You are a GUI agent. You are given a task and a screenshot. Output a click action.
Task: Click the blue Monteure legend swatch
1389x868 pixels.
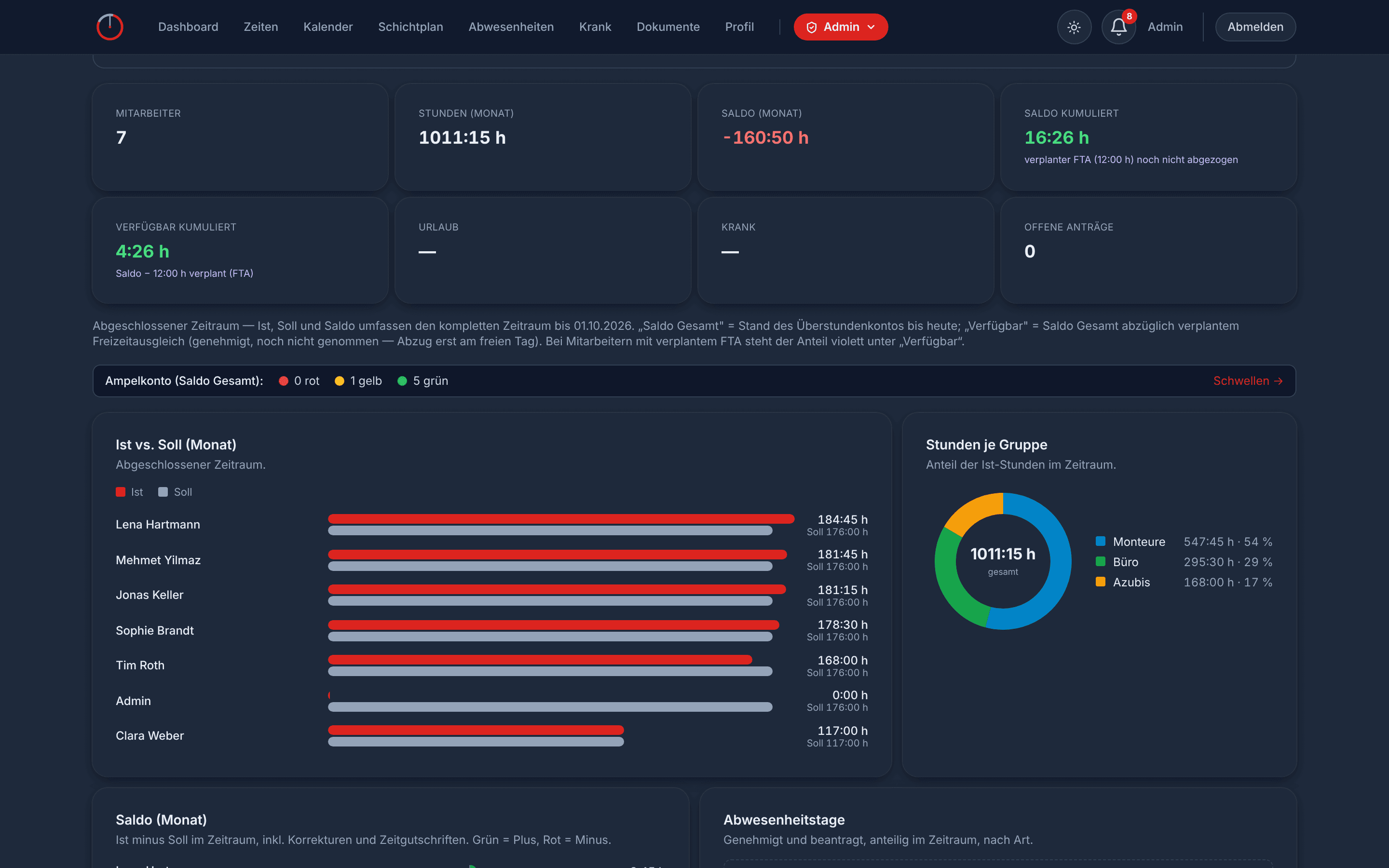click(1100, 541)
